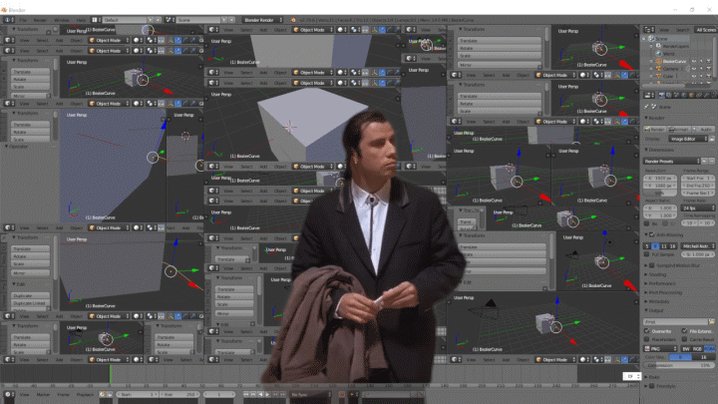Viewport: 718px width, 404px height.
Task: Open the PNG file format dropdown
Action: (660, 349)
